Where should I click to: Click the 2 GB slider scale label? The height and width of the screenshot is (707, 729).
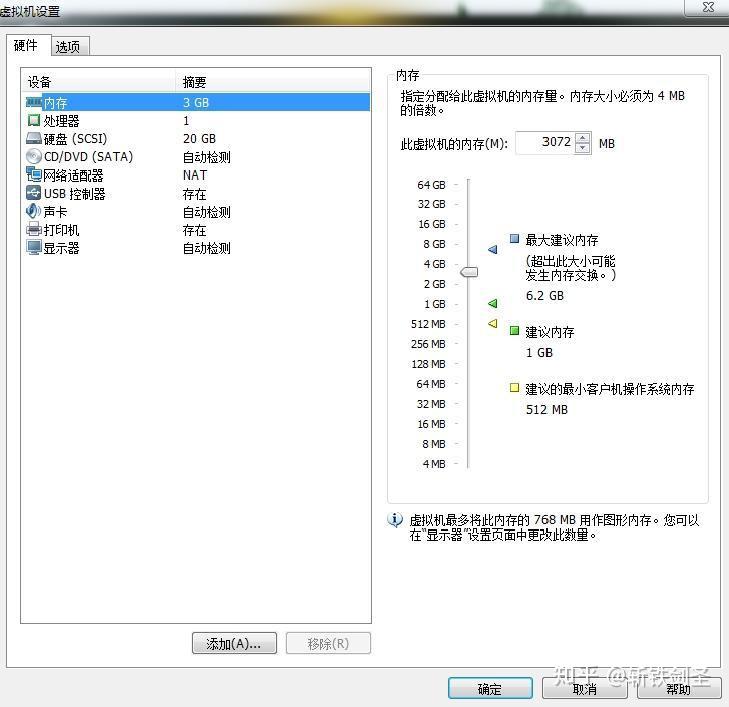pyautogui.click(x=434, y=284)
